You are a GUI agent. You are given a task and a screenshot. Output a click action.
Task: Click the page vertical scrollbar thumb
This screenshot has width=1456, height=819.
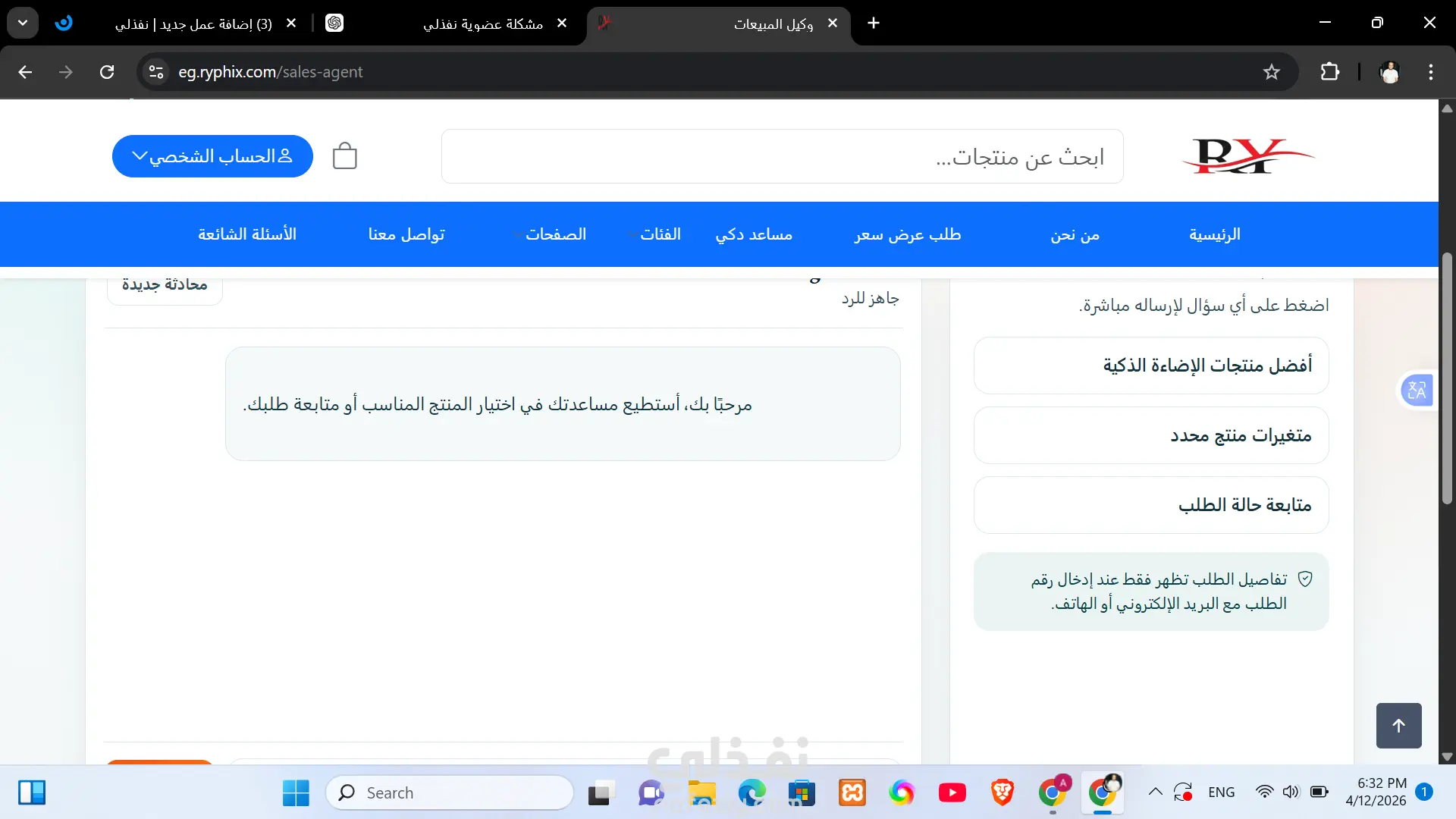pyautogui.click(x=1447, y=379)
